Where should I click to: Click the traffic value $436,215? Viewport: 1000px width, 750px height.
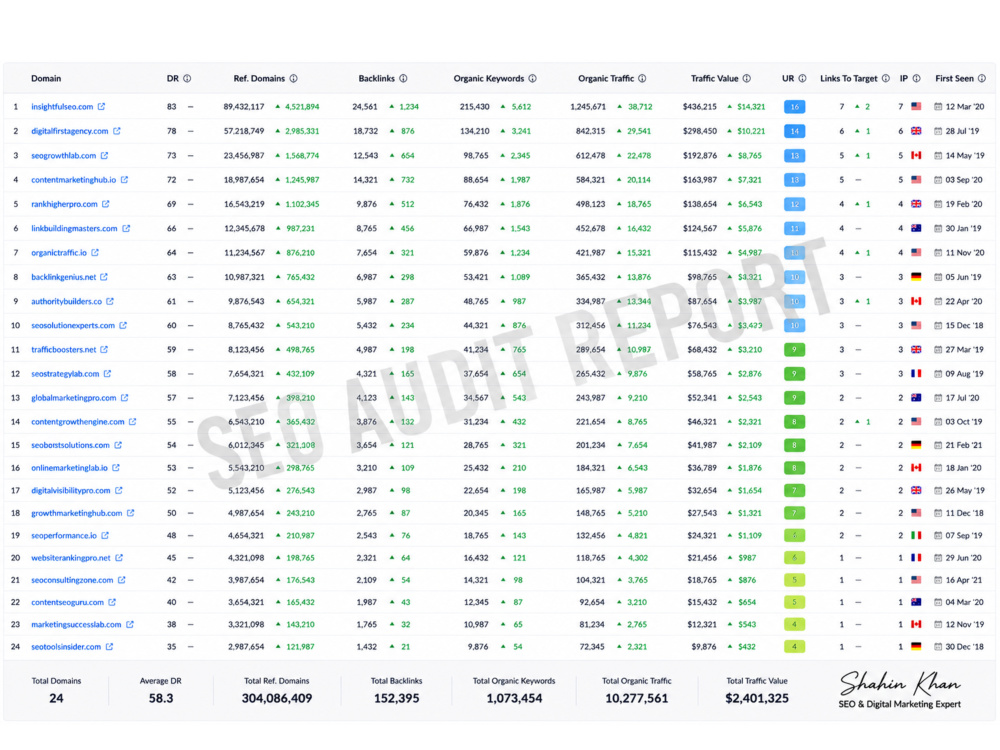pyautogui.click(x=700, y=107)
